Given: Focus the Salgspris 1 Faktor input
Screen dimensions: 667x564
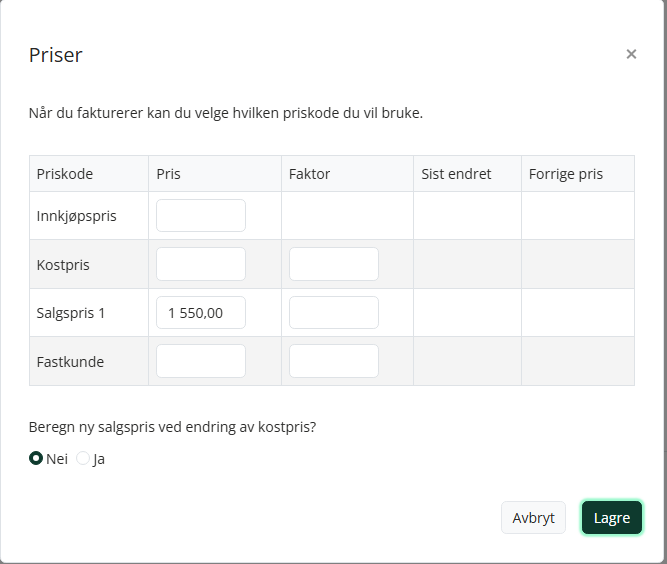Looking at the screenshot, I should tap(334, 313).
